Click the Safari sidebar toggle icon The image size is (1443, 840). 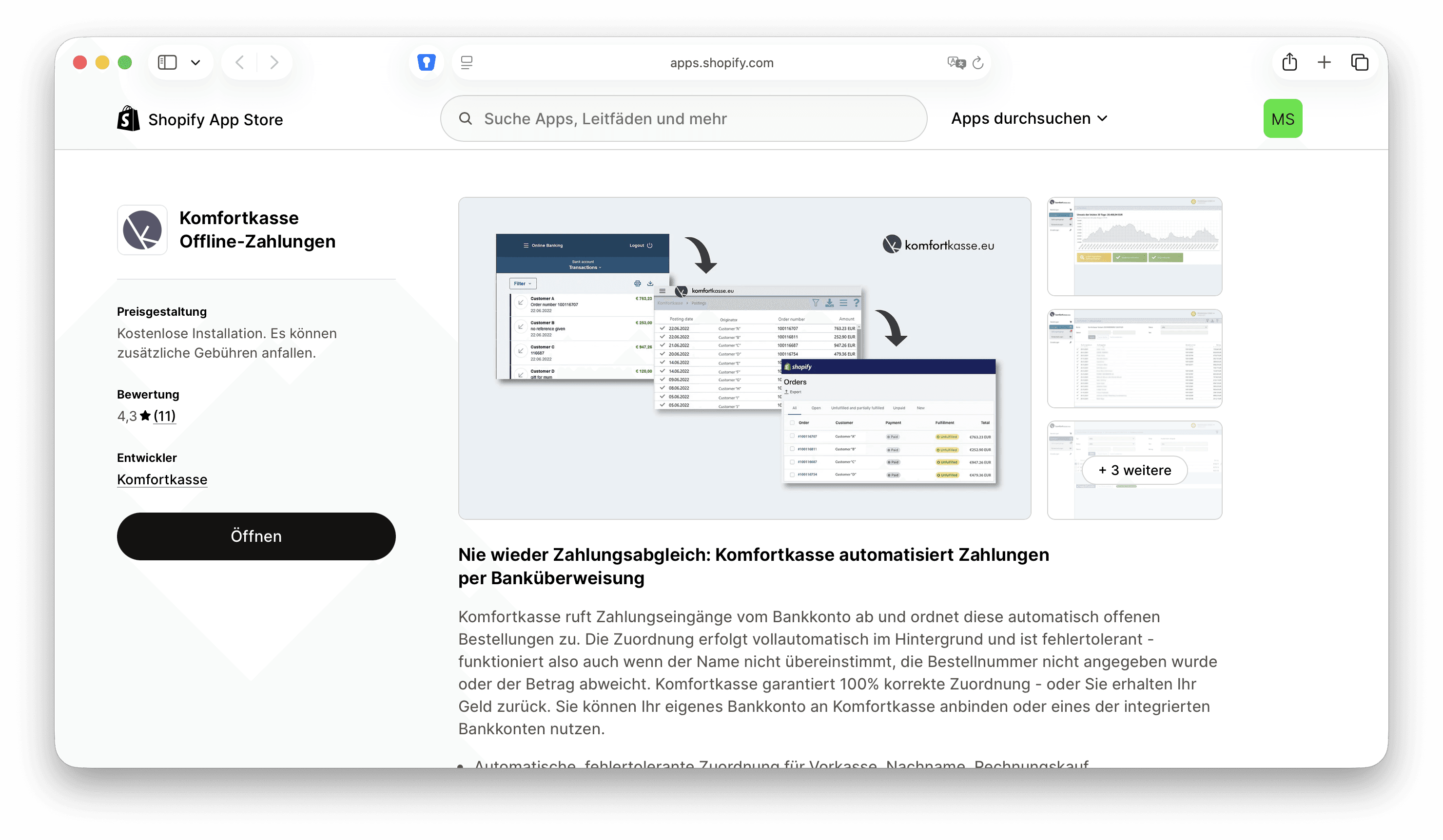[167, 62]
